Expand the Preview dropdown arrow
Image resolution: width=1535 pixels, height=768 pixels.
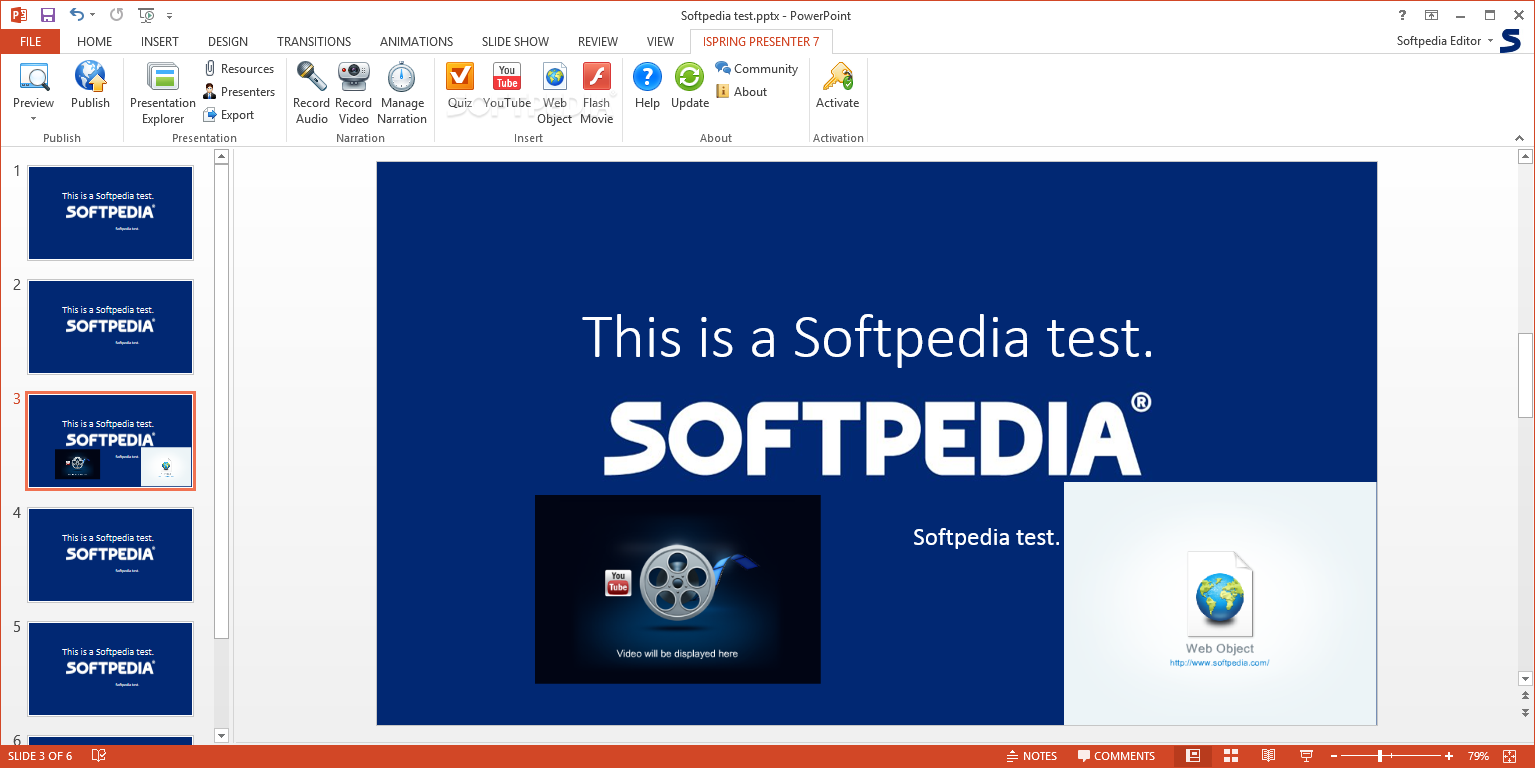(x=33, y=118)
